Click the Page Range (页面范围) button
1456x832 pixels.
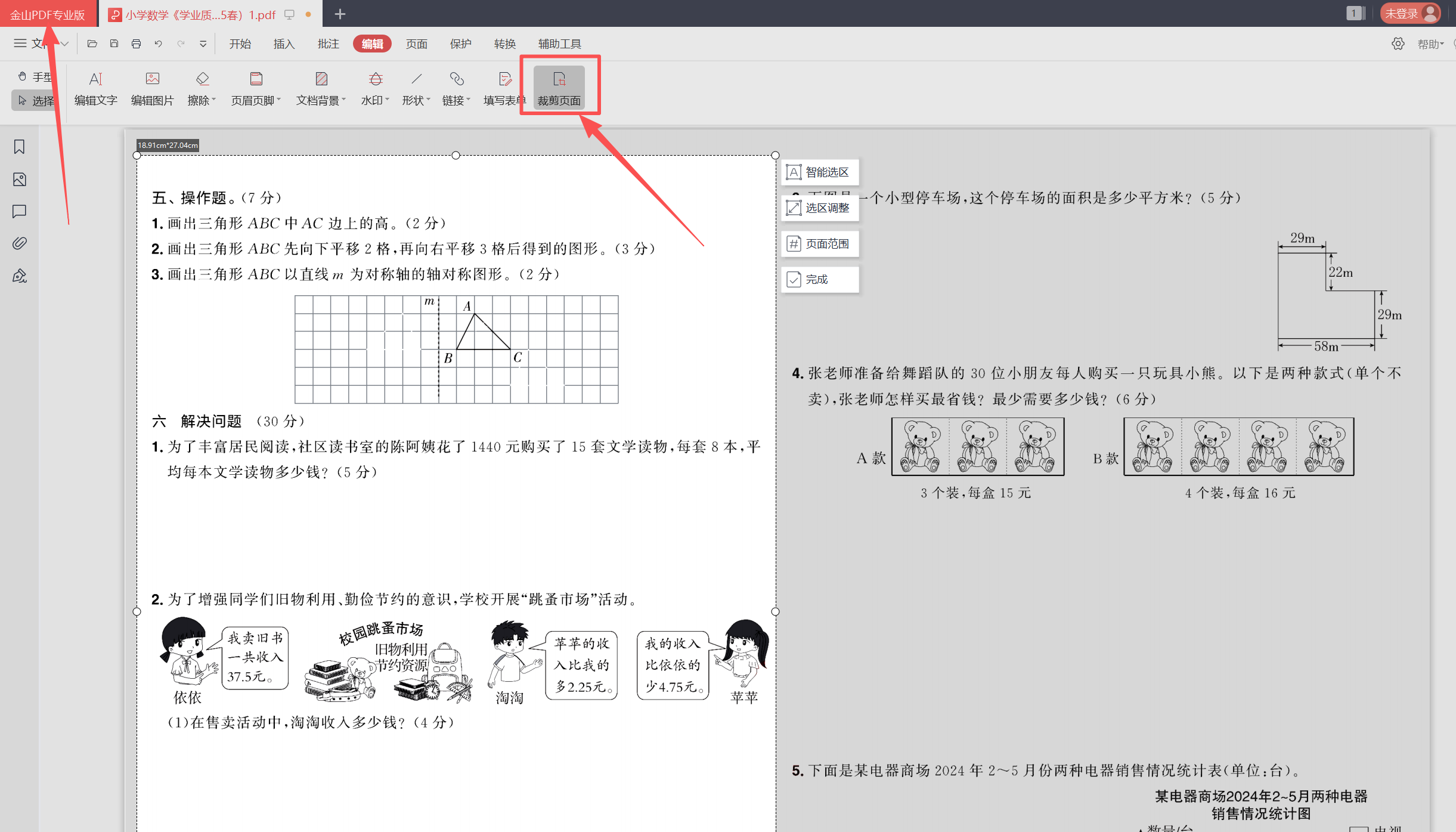pyautogui.click(x=820, y=243)
